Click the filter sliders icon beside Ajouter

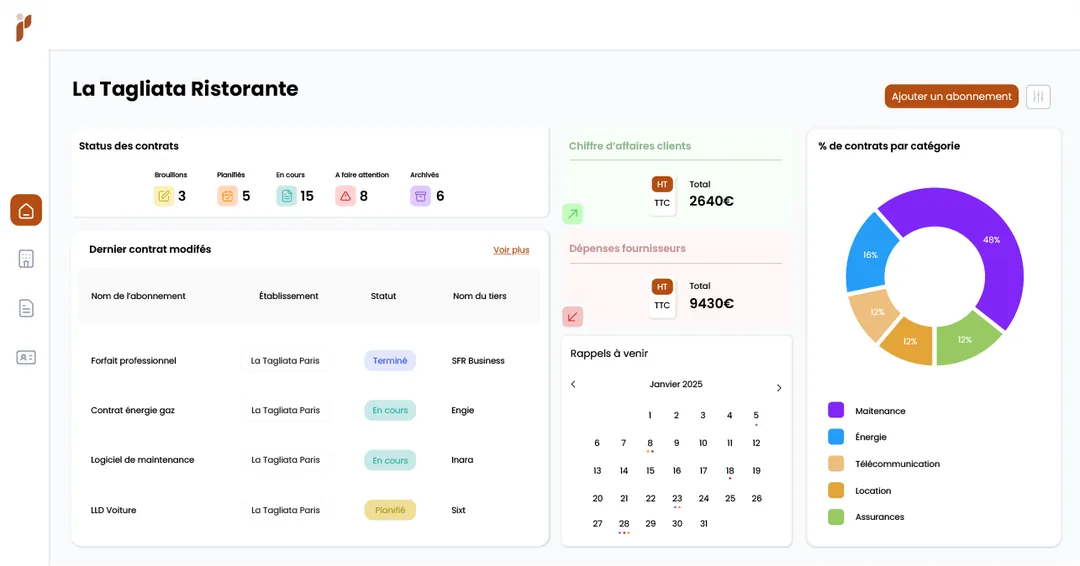tap(1038, 96)
